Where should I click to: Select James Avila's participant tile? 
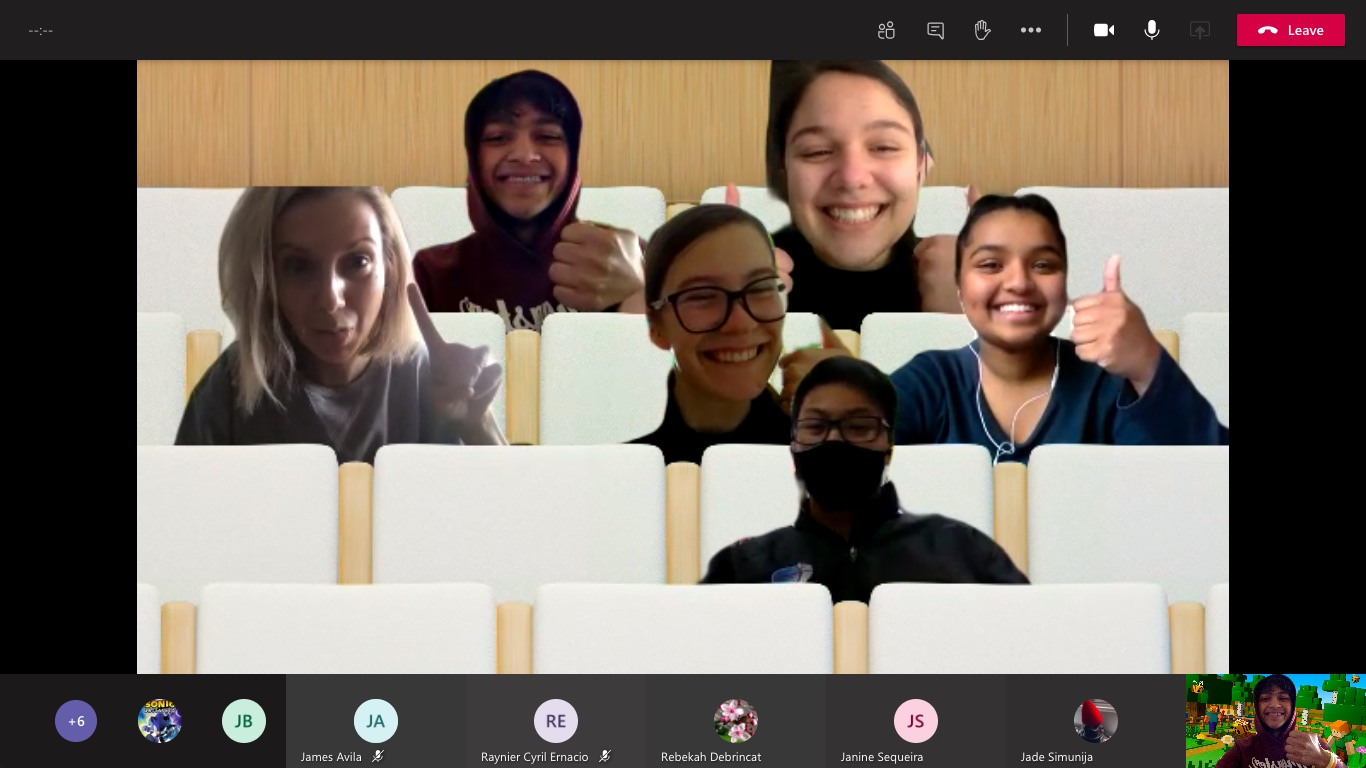coord(376,720)
